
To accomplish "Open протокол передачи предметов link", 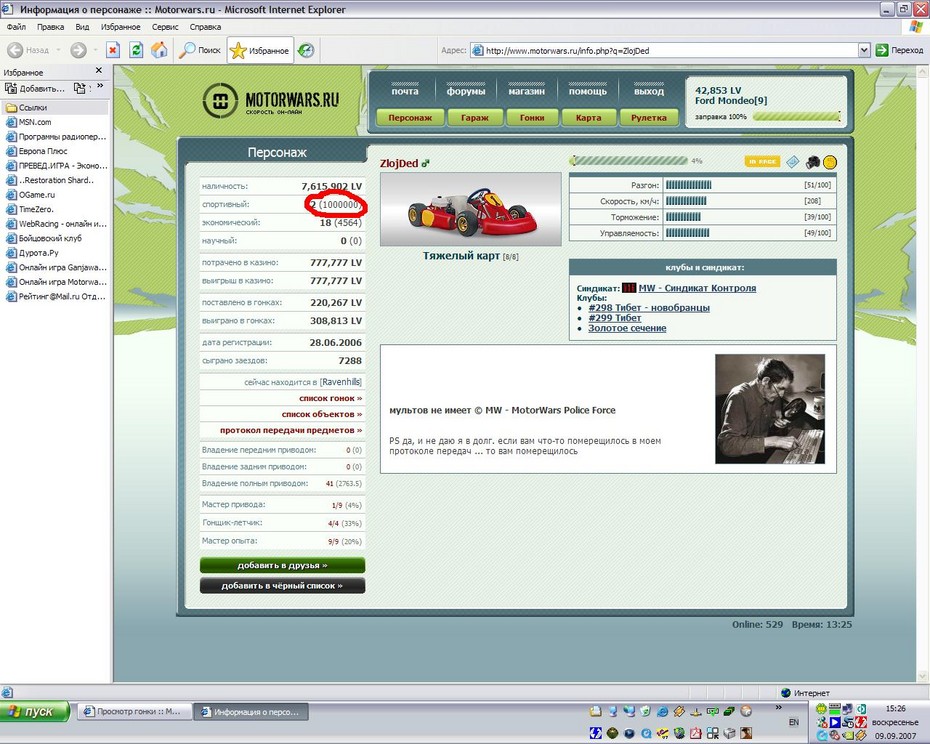I will click(291, 430).
